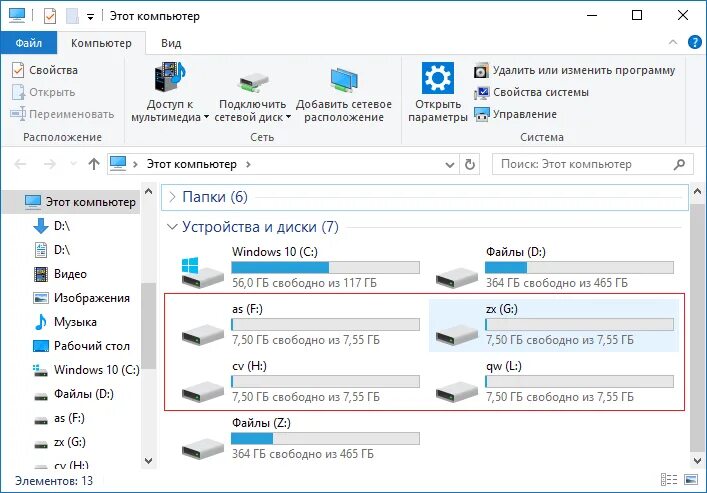Switch to the Вид ribbon tab
The width and height of the screenshot is (707, 493).
click(x=171, y=43)
